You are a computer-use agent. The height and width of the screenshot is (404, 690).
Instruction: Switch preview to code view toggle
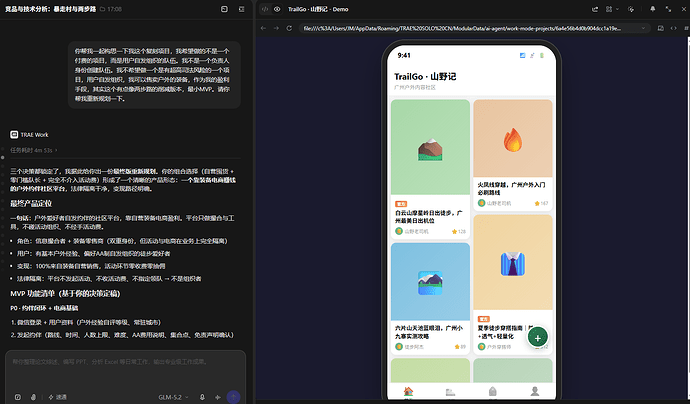click(x=265, y=9)
